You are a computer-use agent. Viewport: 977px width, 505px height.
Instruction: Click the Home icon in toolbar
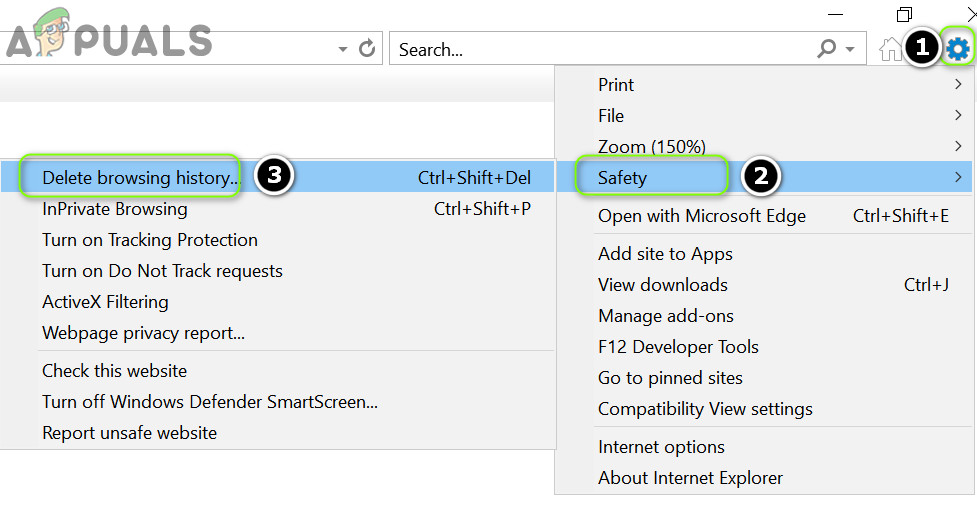[889, 49]
